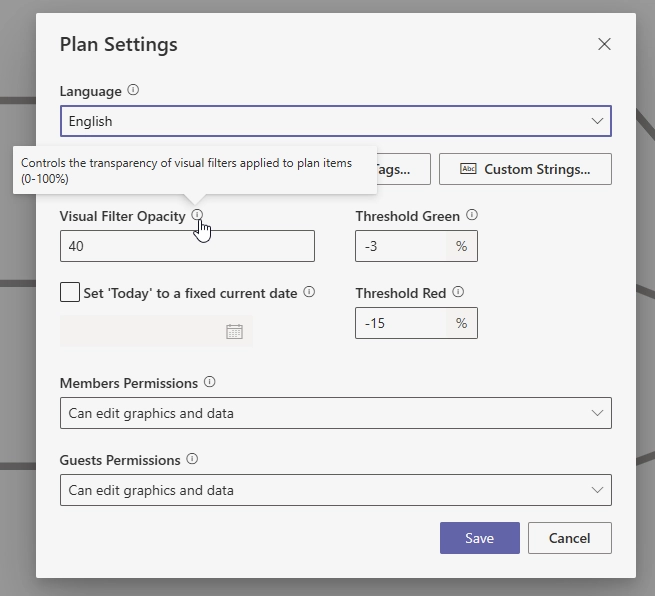Click the Threshold Green info icon

coord(472,215)
